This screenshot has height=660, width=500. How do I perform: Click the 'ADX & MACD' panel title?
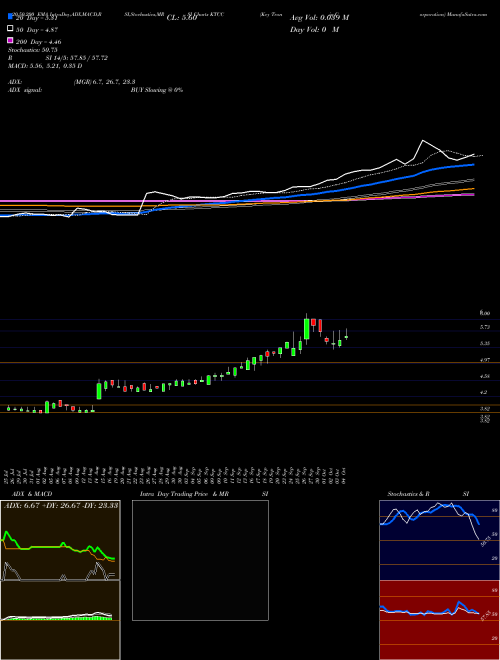click(x=32, y=494)
